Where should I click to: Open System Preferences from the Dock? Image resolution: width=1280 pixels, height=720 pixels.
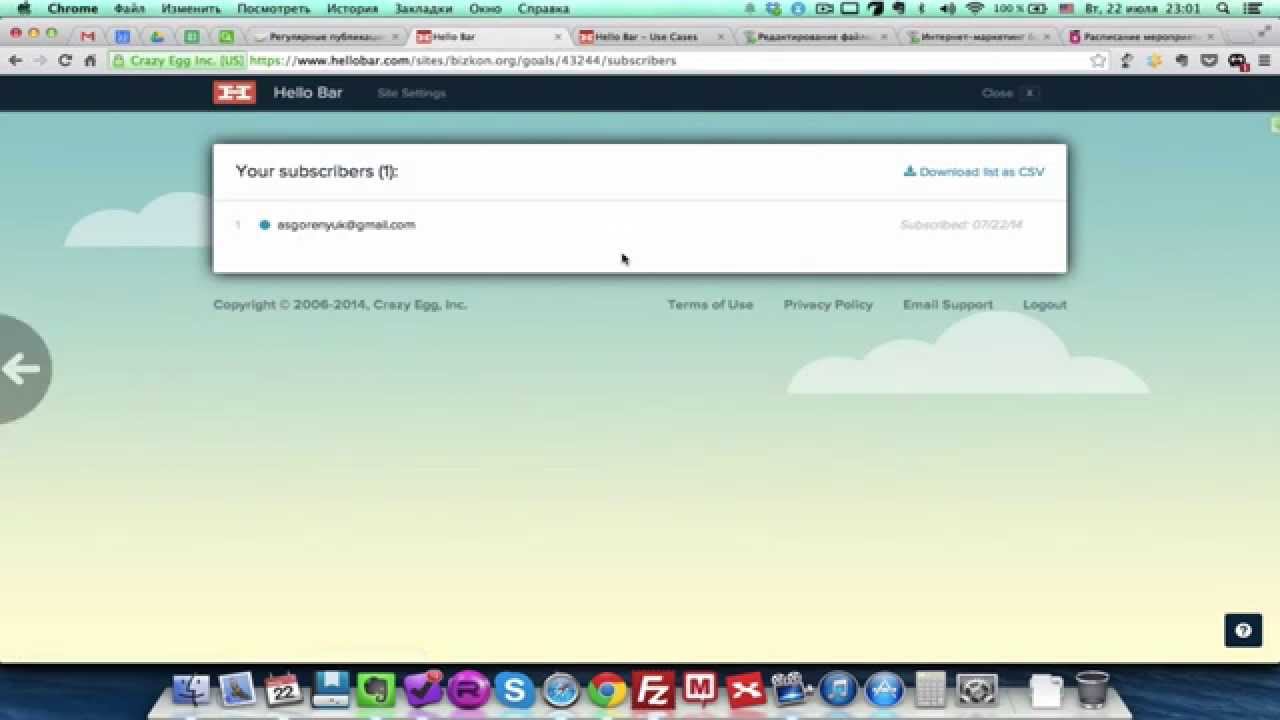pyautogui.click(x=976, y=690)
